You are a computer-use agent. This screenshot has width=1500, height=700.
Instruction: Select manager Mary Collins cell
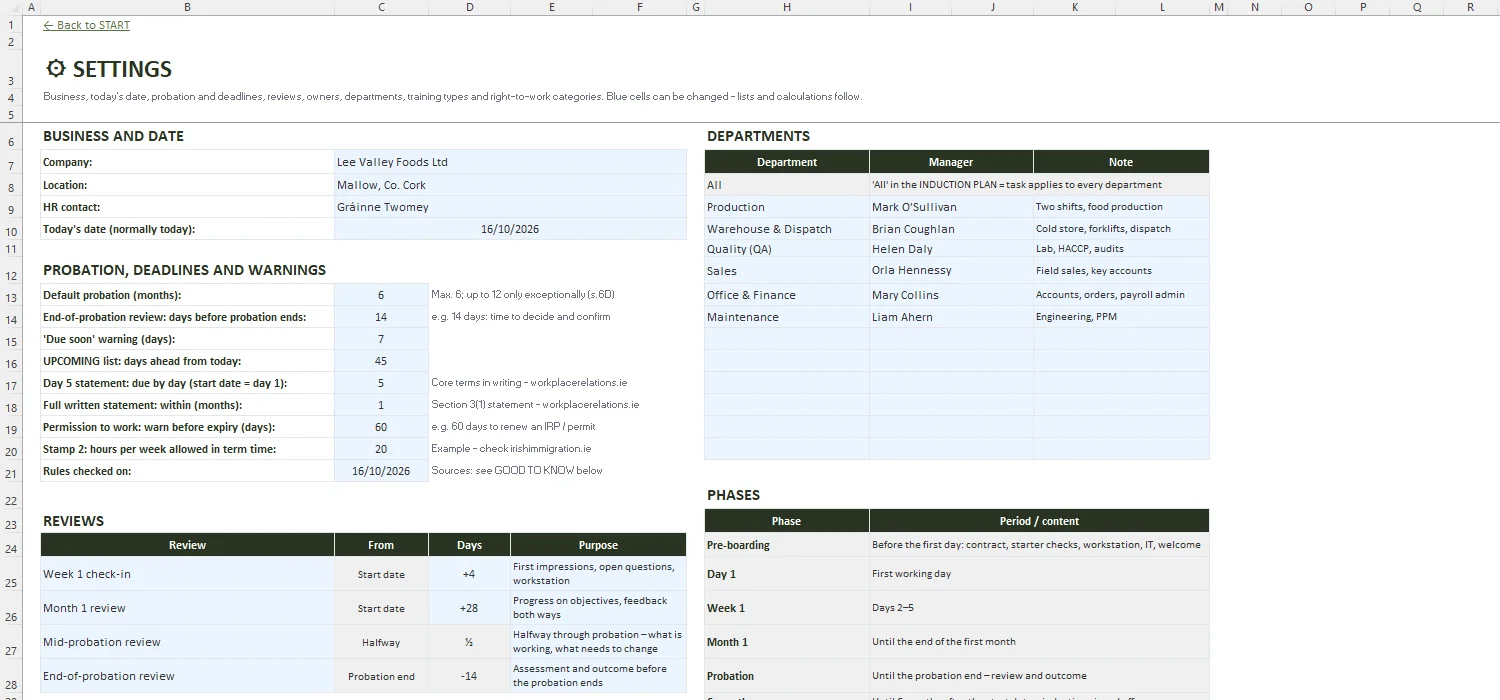(x=951, y=295)
